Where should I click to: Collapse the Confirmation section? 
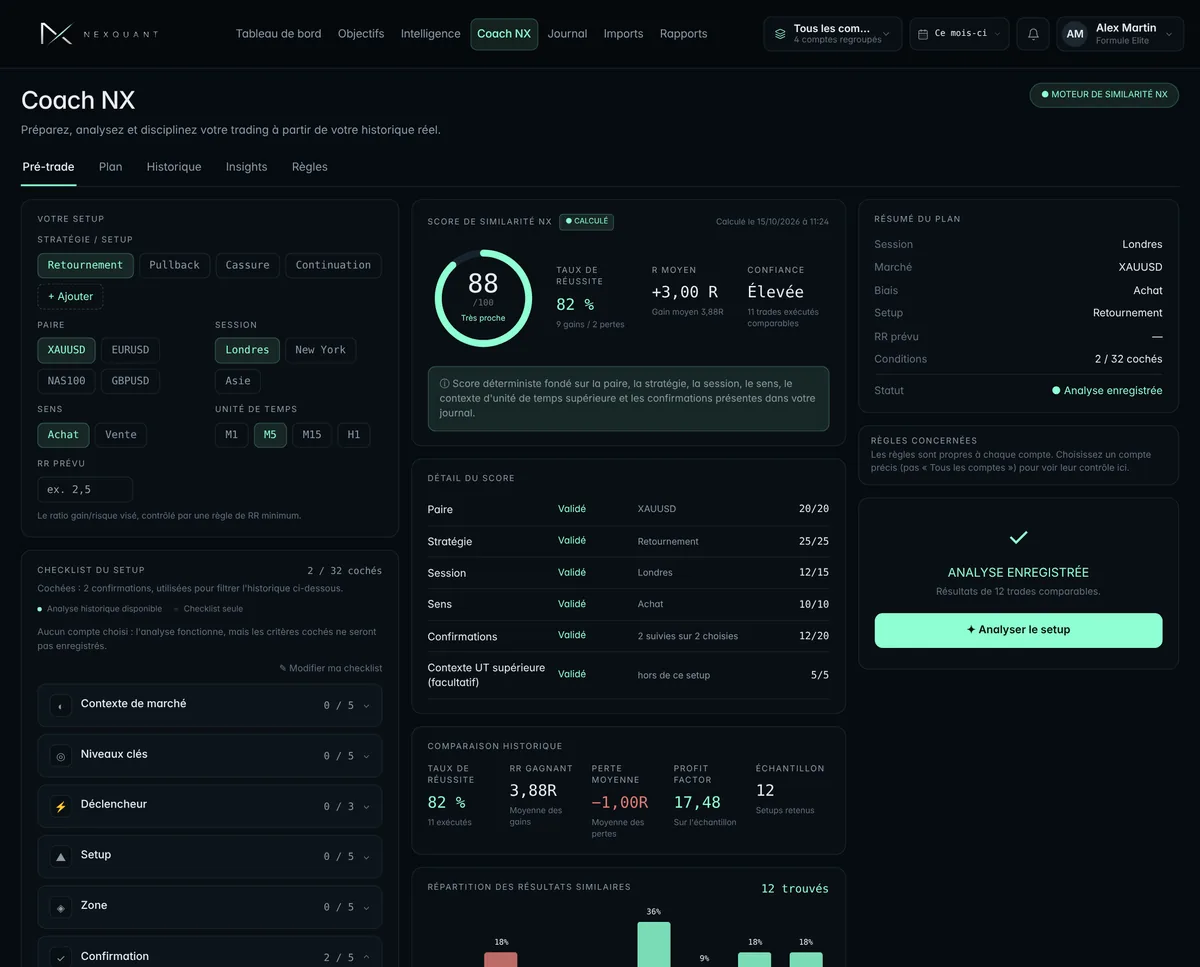click(210, 955)
